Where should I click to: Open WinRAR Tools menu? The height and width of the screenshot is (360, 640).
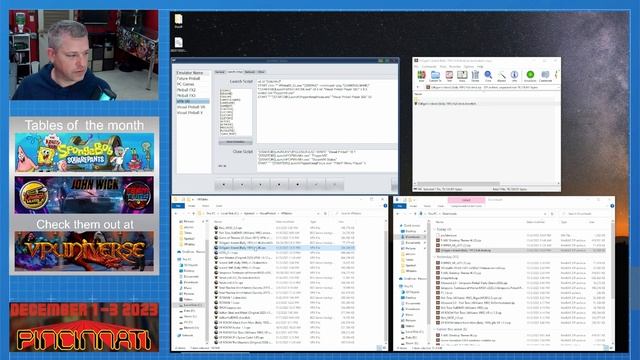(443, 67)
